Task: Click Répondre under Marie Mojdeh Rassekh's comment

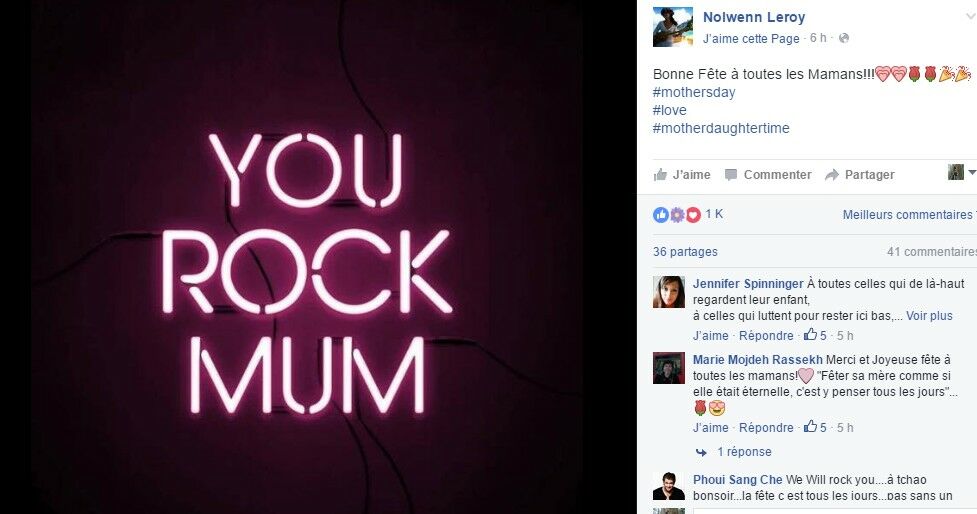Action: (x=766, y=427)
